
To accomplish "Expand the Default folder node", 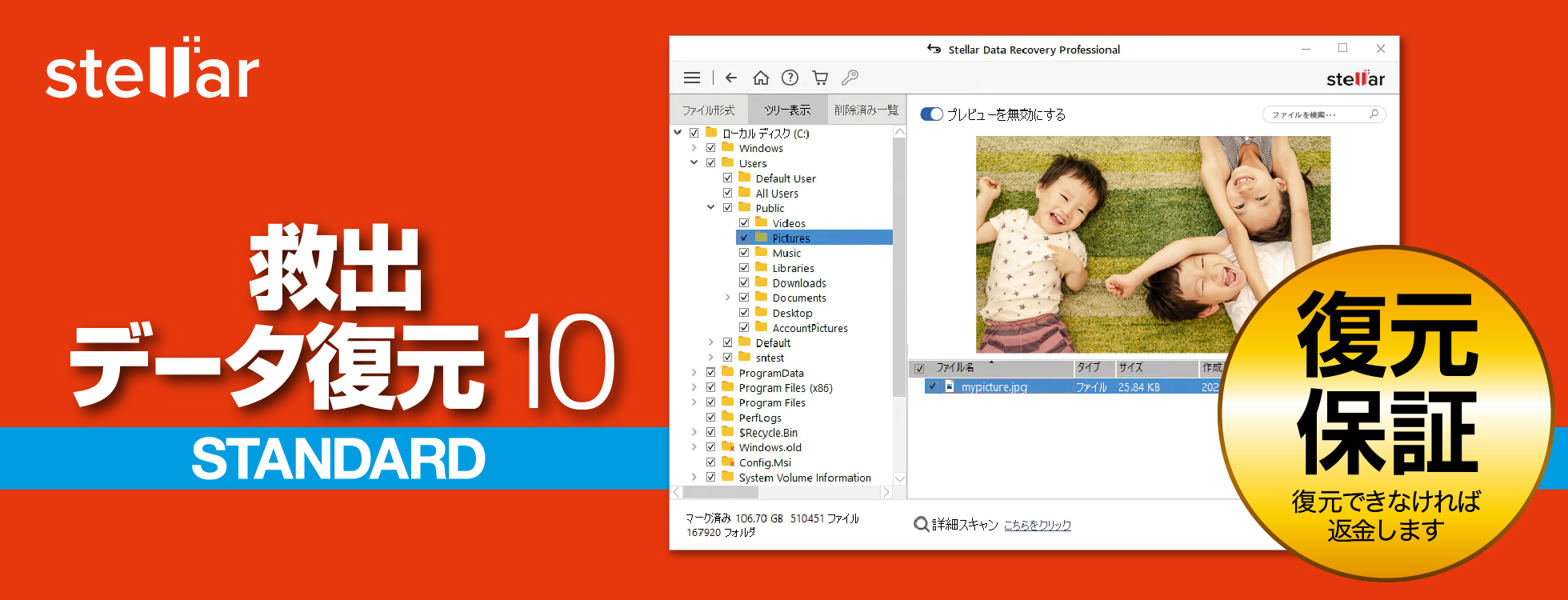I will pos(710,342).
